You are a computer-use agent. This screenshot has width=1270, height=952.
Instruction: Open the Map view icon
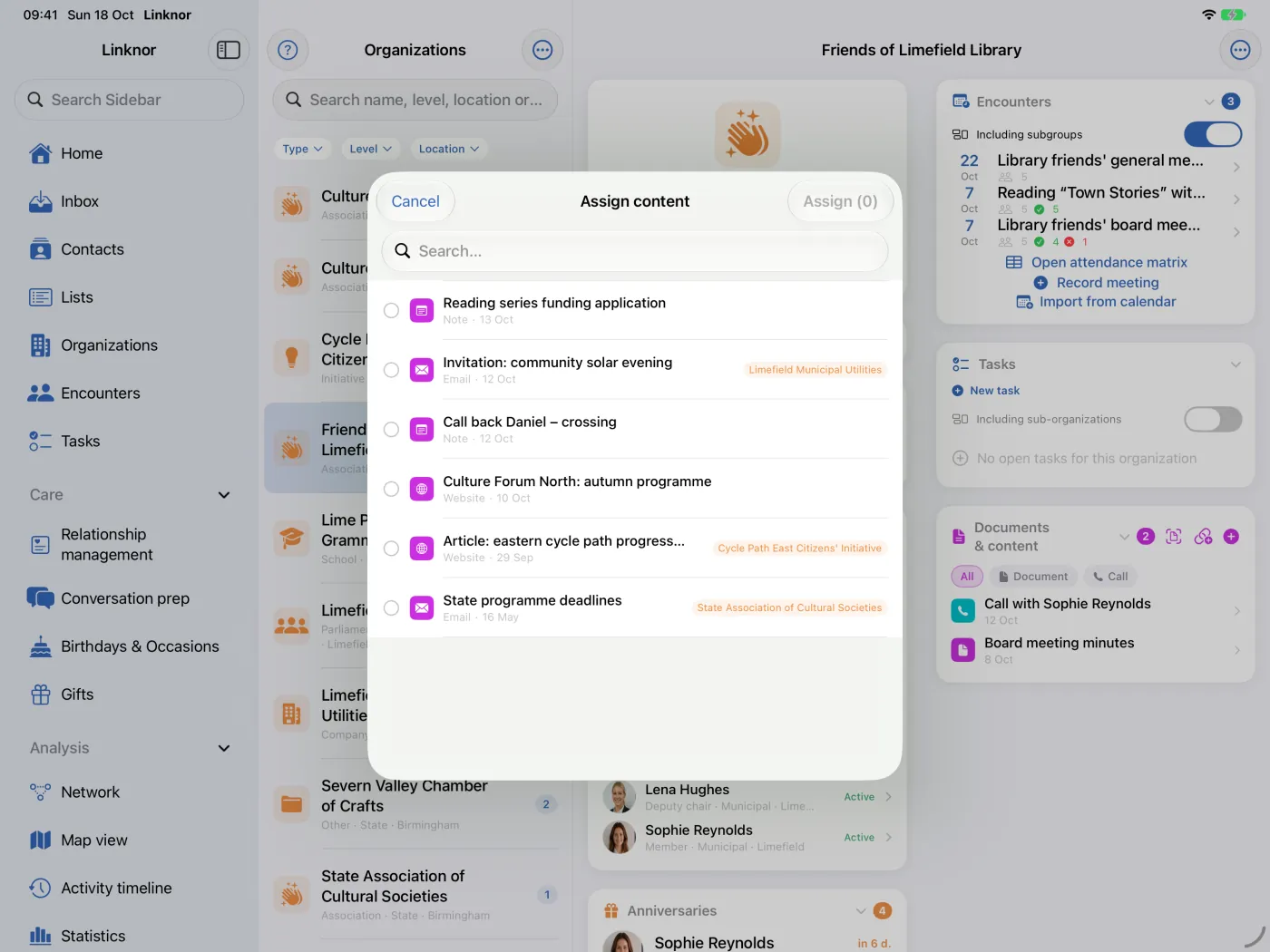[x=41, y=840]
